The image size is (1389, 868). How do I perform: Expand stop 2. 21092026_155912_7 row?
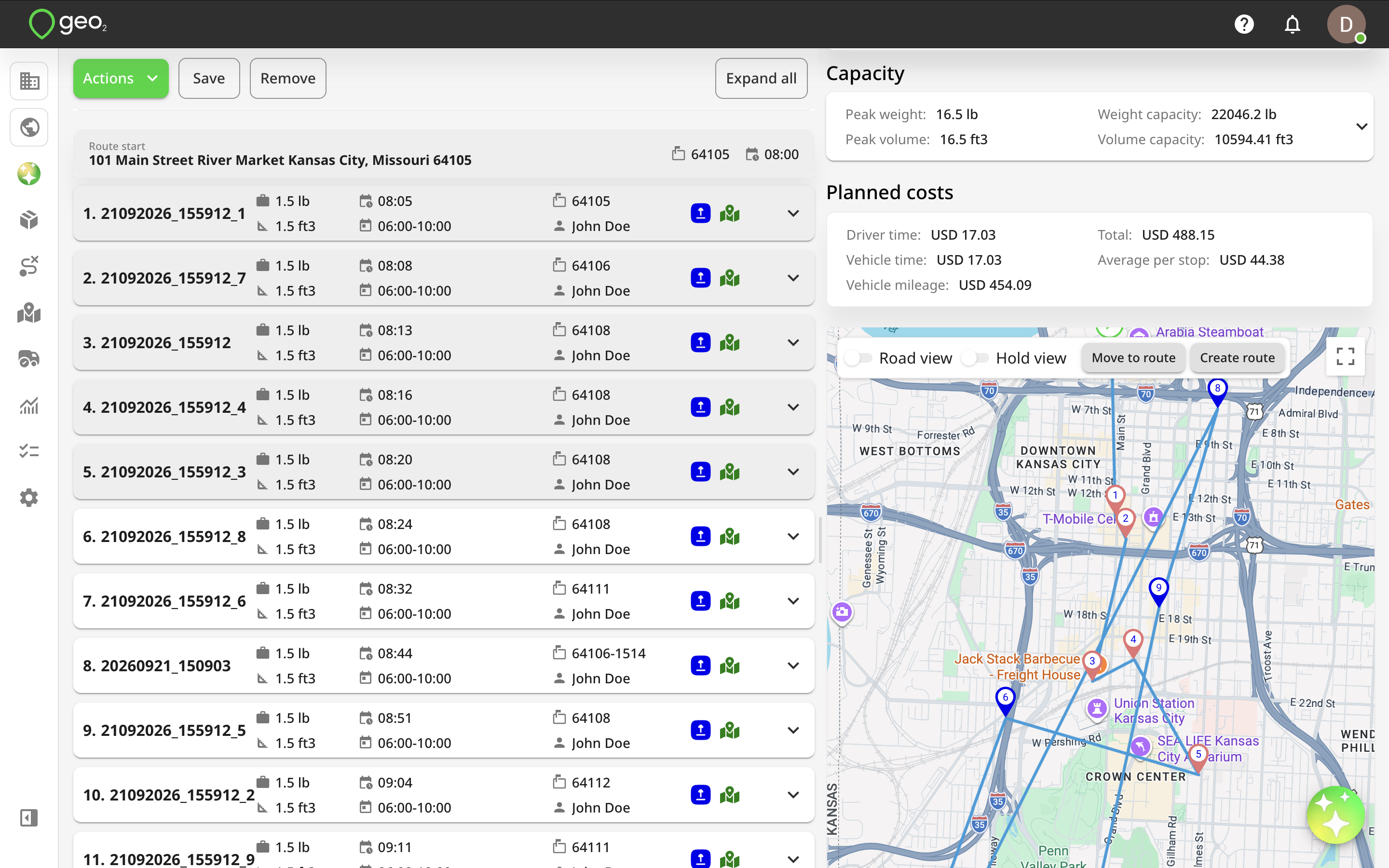[793, 278]
